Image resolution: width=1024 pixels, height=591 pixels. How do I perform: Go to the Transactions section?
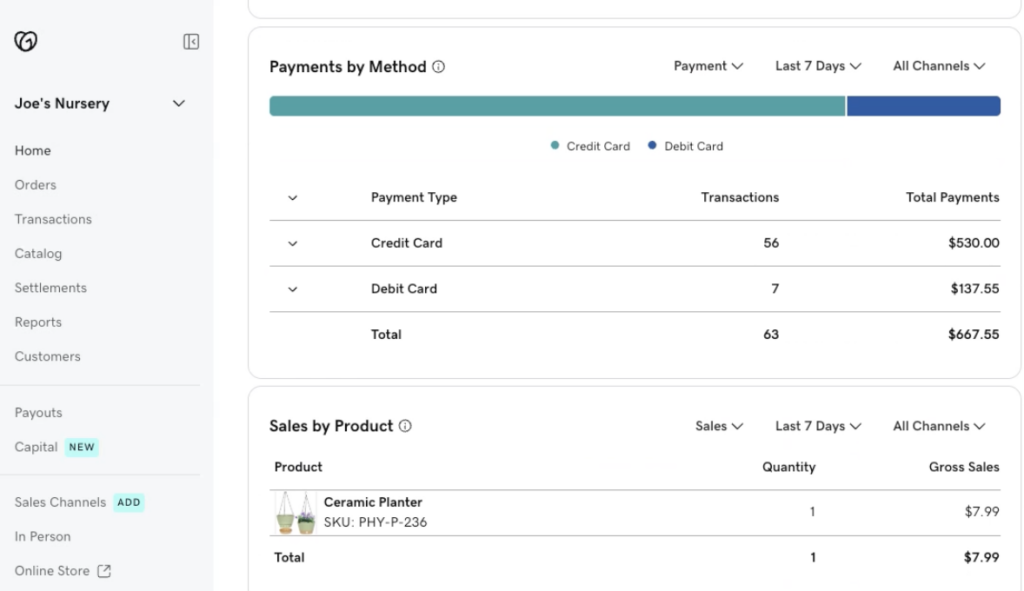53,219
